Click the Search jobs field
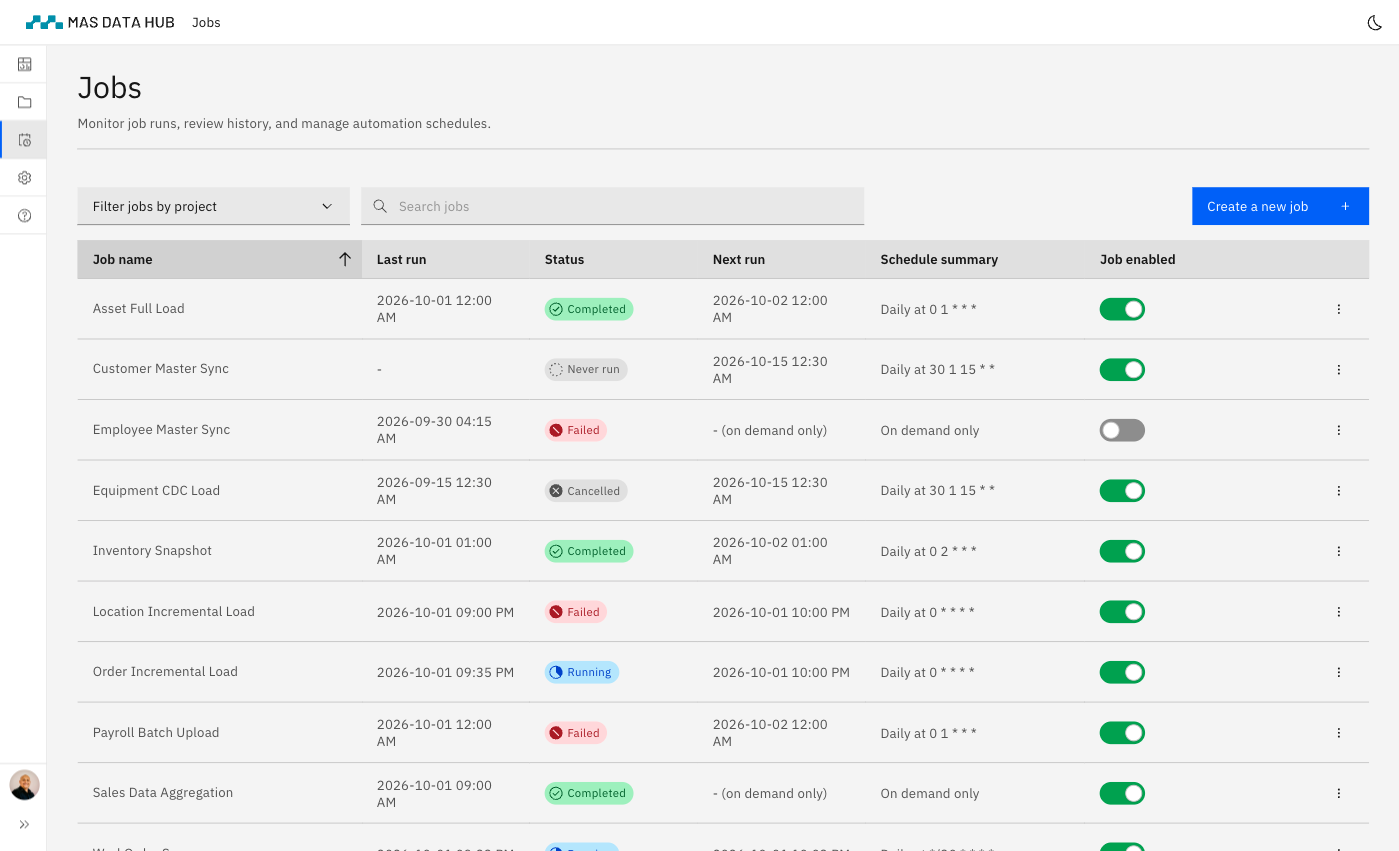 point(612,206)
